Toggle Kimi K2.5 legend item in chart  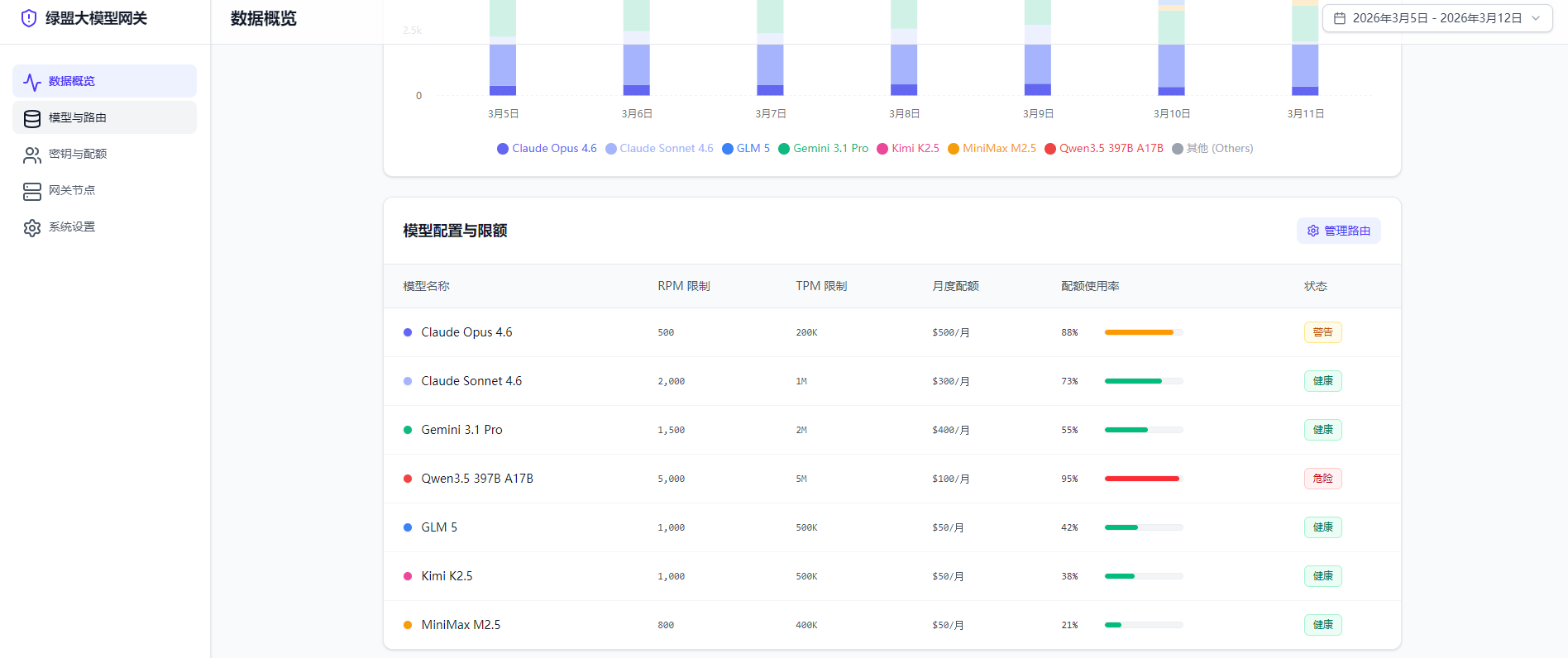pyautogui.click(x=908, y=149)
